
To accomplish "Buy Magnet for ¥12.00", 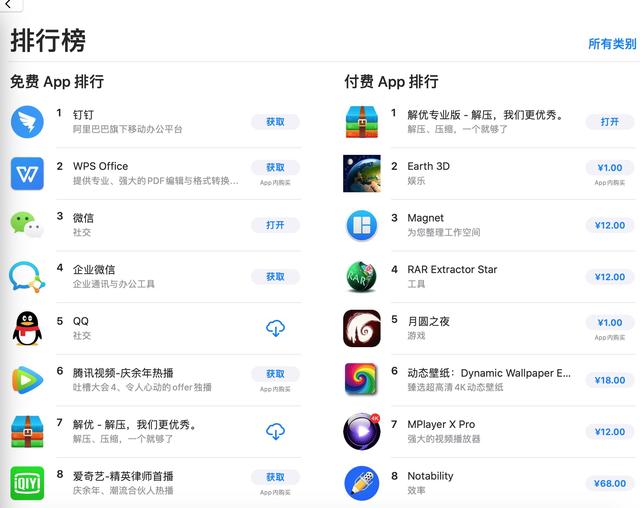I will 610,225.
